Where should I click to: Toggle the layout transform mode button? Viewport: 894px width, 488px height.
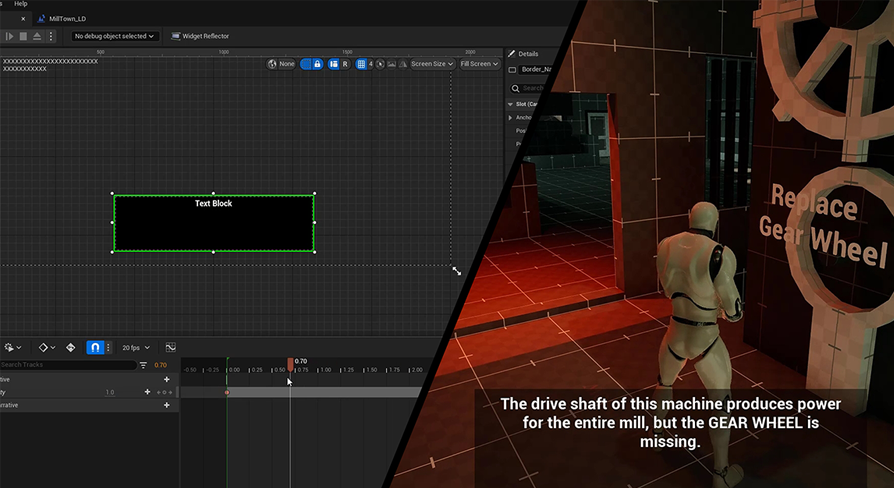pos(334,64)
